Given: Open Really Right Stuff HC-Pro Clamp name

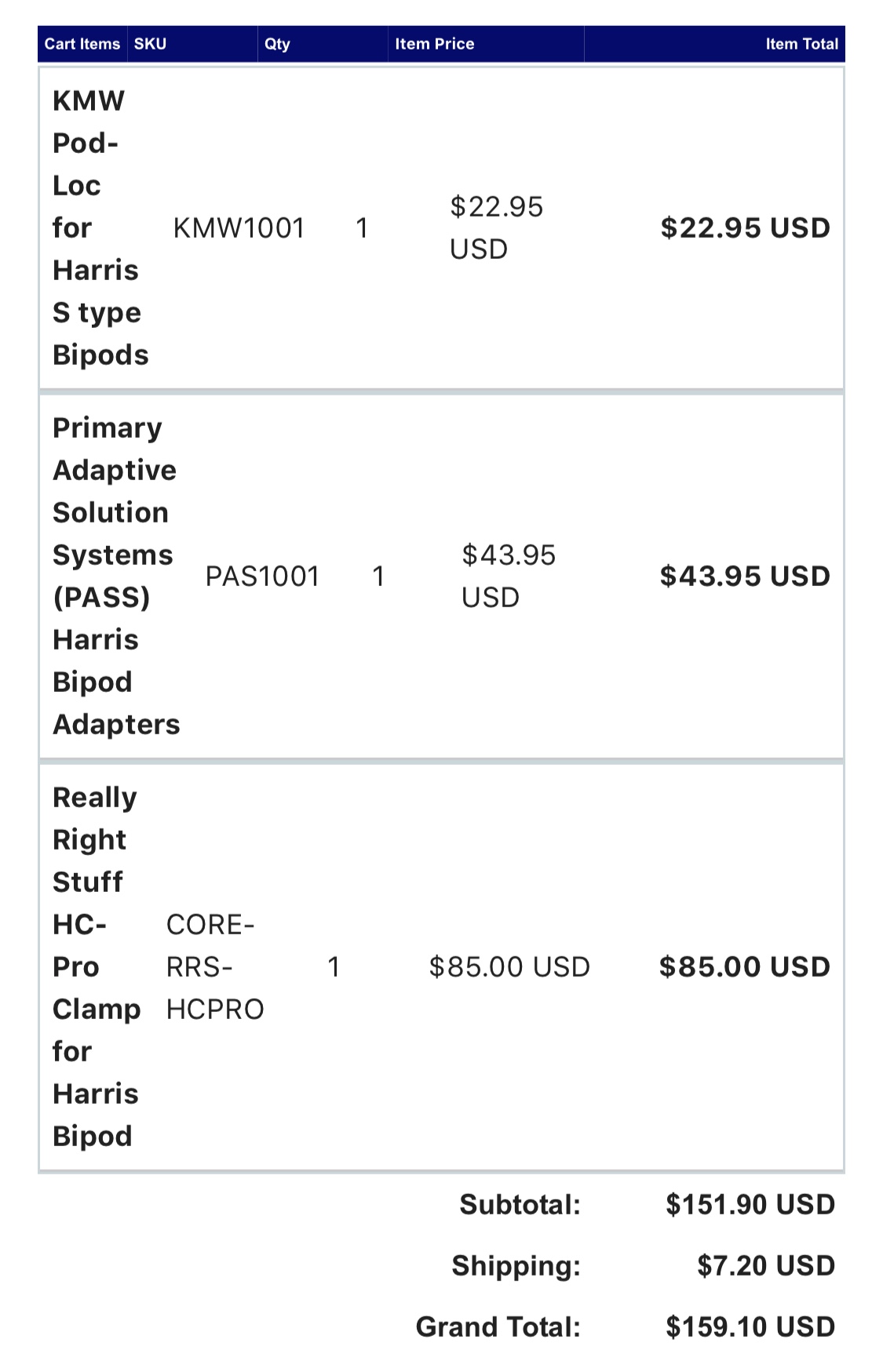Looking at the screenshot, I should pyautogui.click(x=97, y=966).
